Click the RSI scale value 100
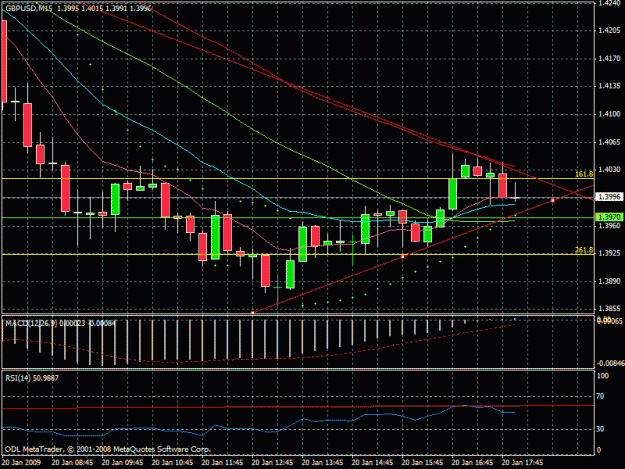The width and height of the screenshot is (625, 469). [603, 376]
